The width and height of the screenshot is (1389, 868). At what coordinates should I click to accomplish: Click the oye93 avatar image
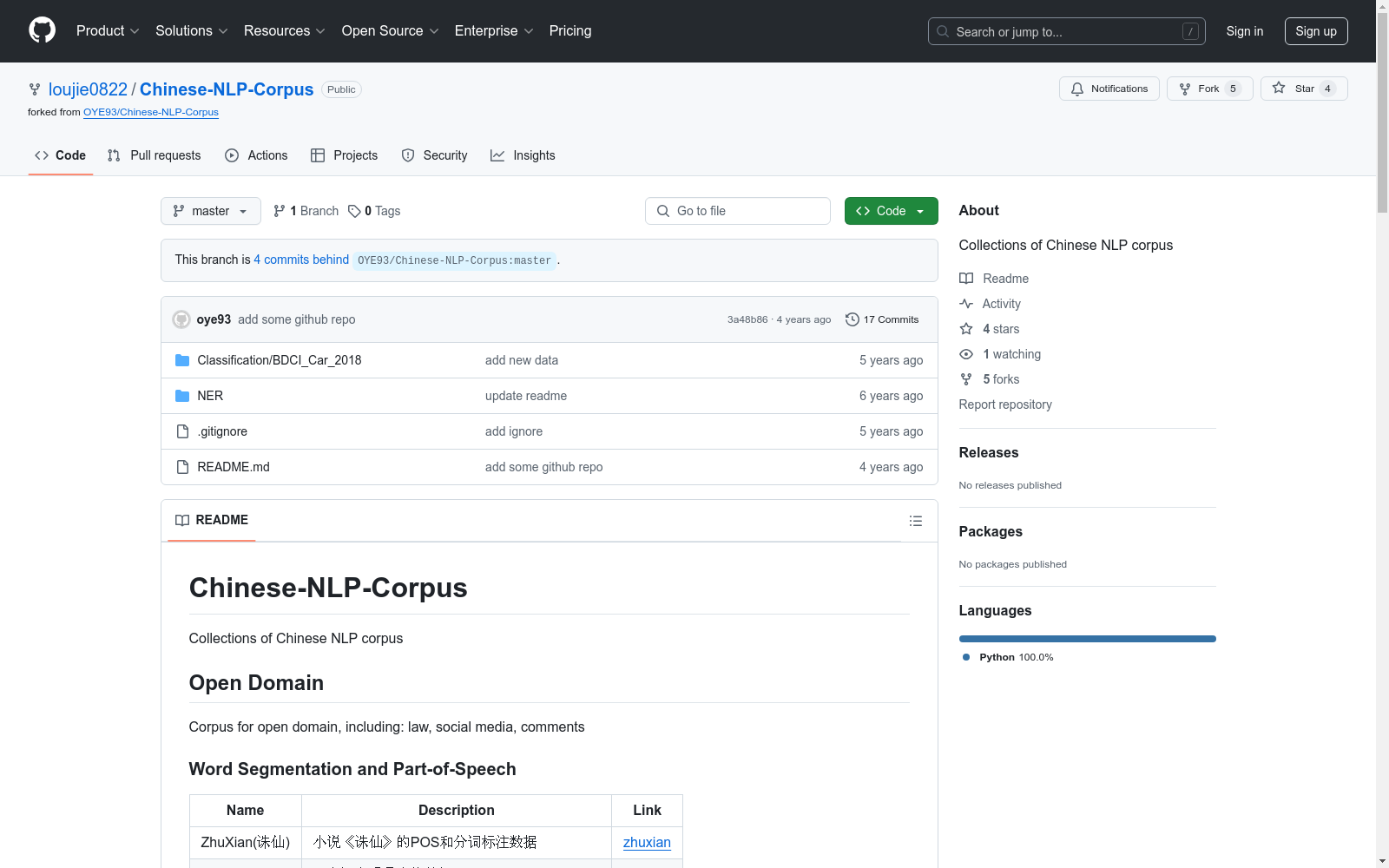tap(181, 319)
